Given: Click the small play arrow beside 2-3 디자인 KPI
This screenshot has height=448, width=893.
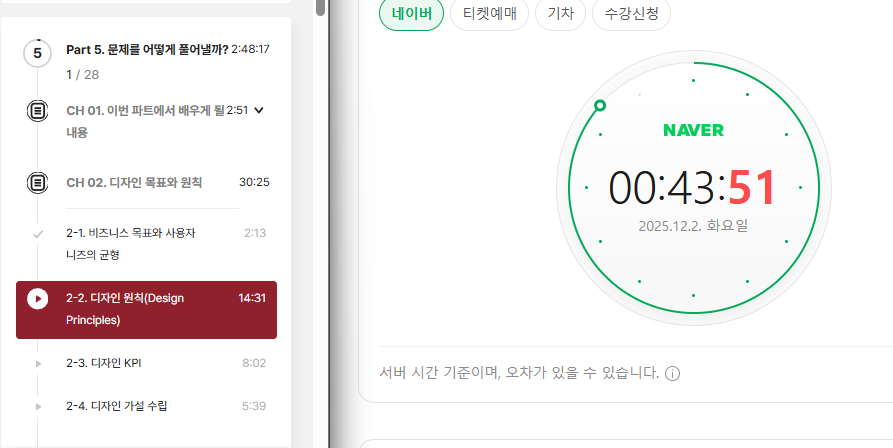Looking at the screenshot, I should (x=38, y=363).
